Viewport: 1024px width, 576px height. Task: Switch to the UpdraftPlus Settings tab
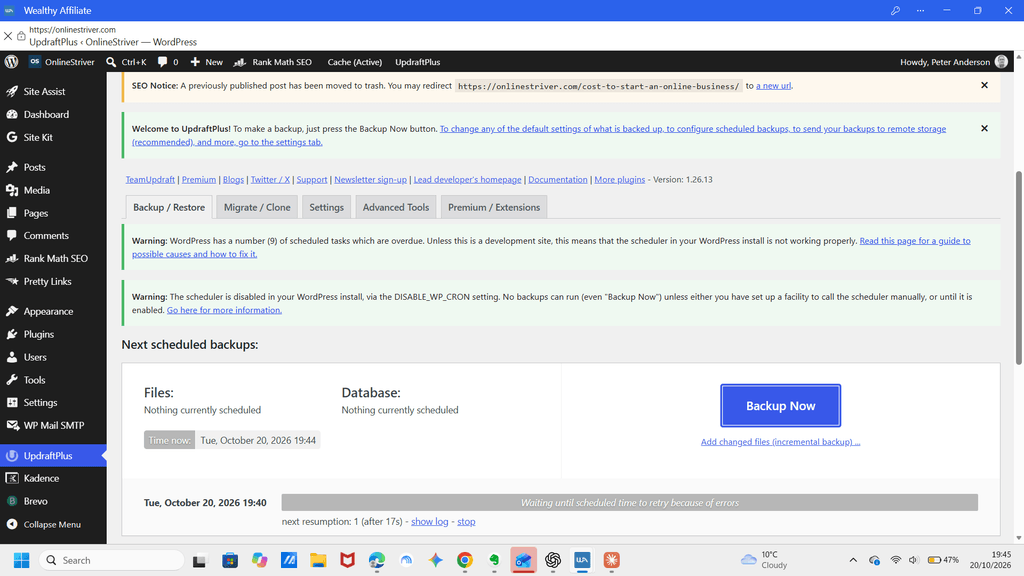327,207
